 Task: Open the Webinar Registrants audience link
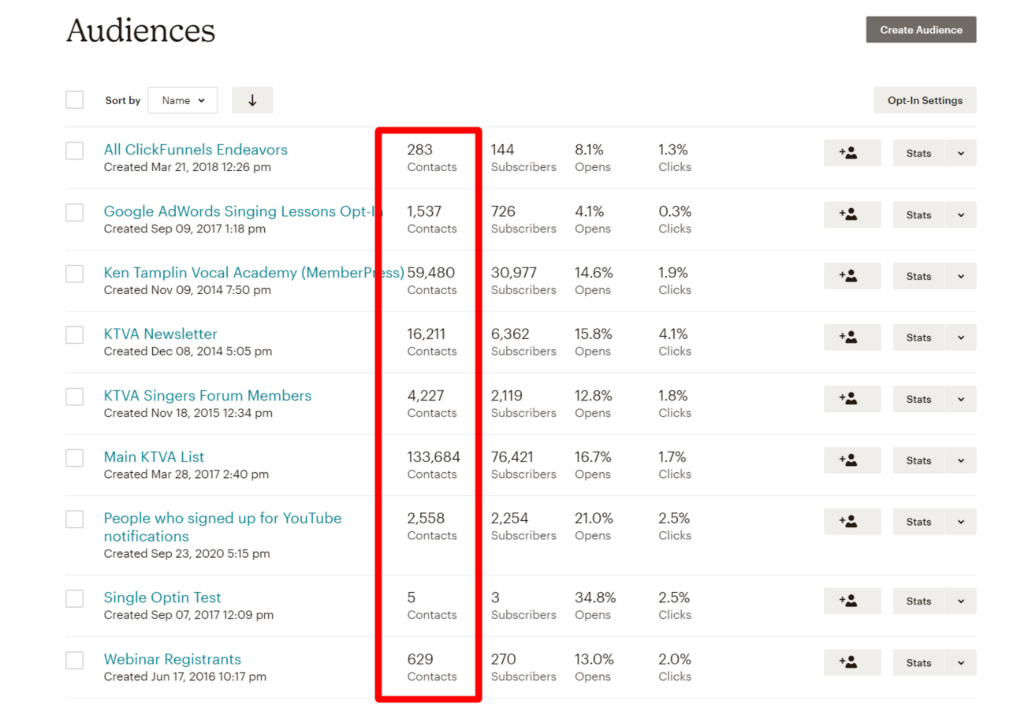tap(172, 659)
